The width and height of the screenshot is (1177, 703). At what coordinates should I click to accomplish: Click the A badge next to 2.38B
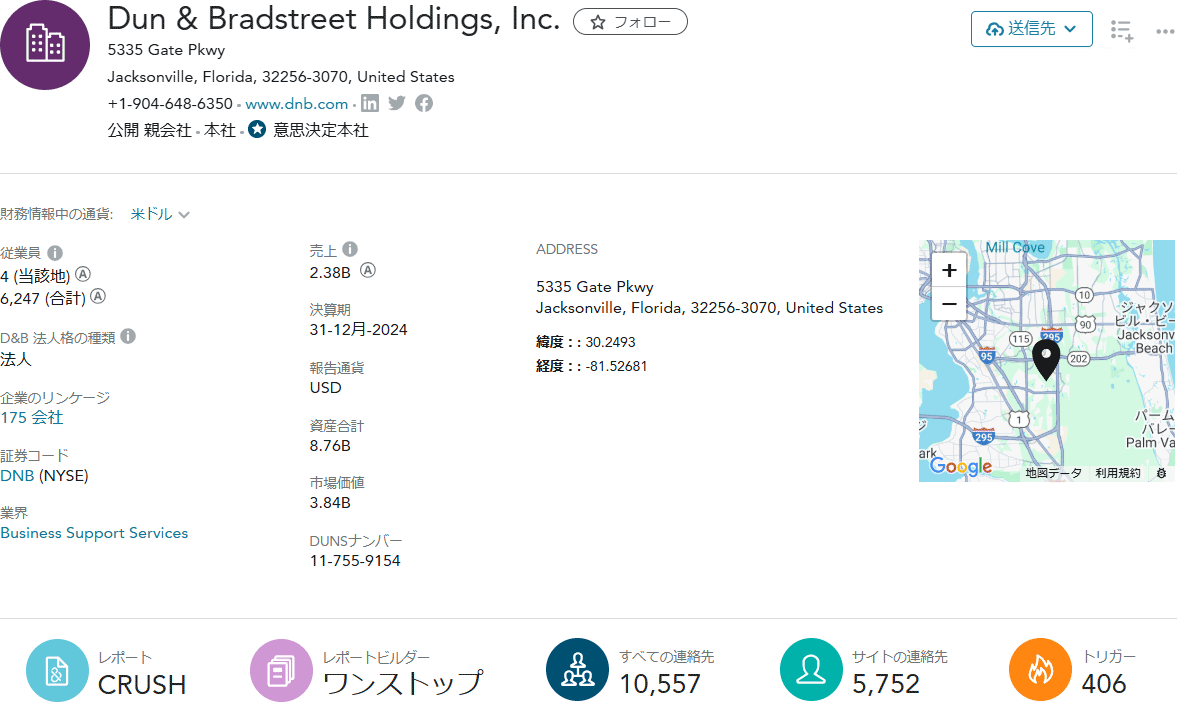[368, 270]
